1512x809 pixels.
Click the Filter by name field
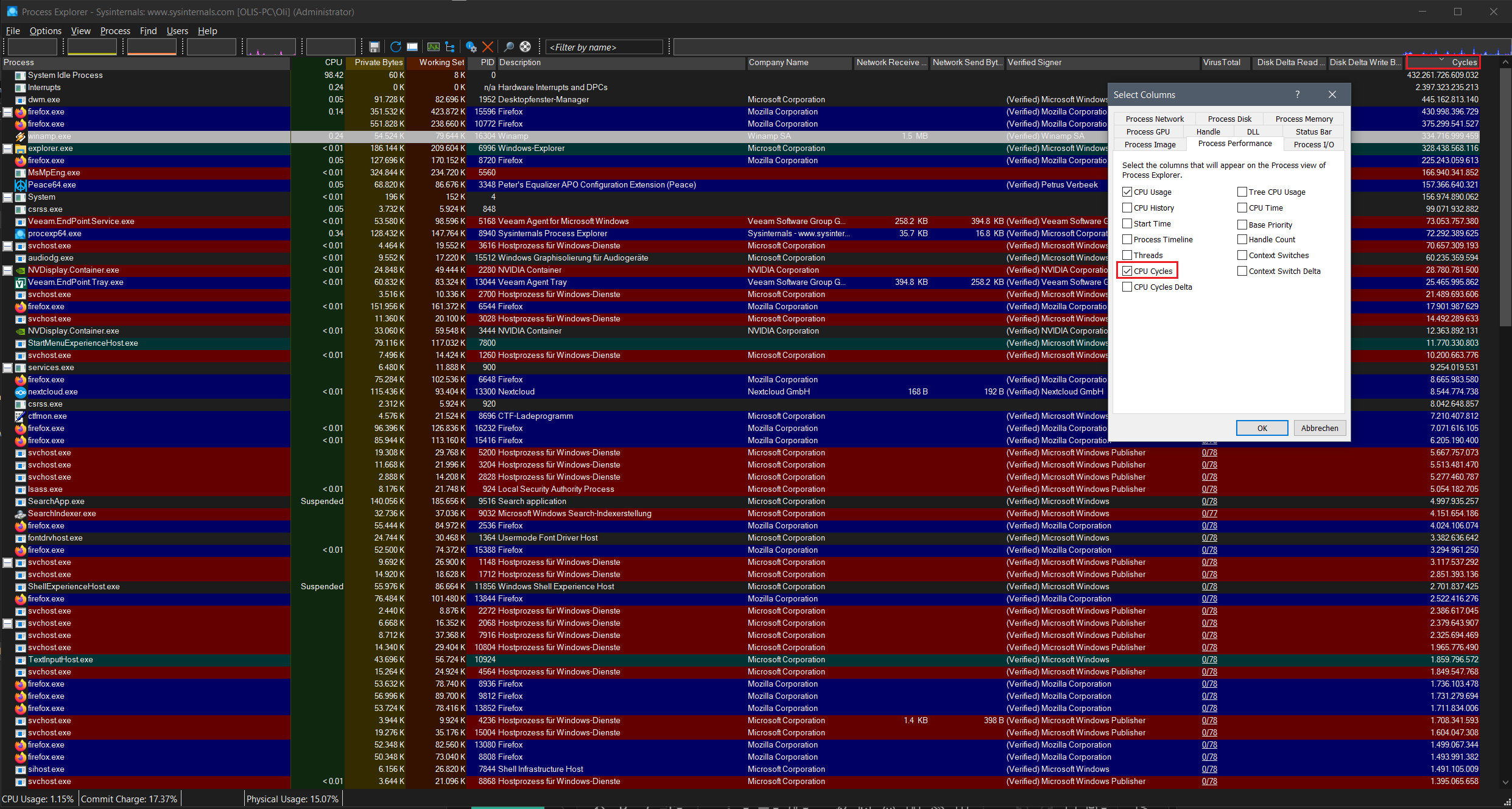point(604,47)
